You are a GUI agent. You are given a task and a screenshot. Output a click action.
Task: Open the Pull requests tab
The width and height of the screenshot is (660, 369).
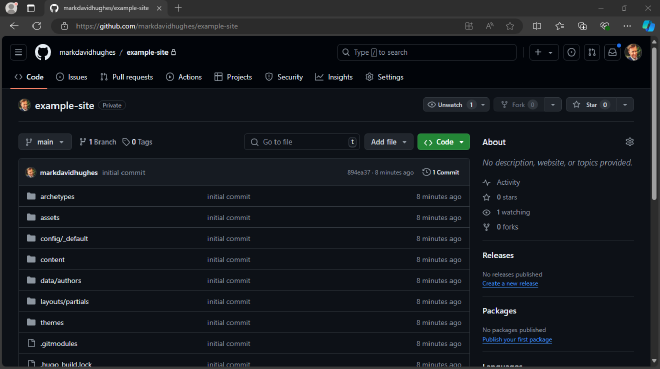[127, 77]
